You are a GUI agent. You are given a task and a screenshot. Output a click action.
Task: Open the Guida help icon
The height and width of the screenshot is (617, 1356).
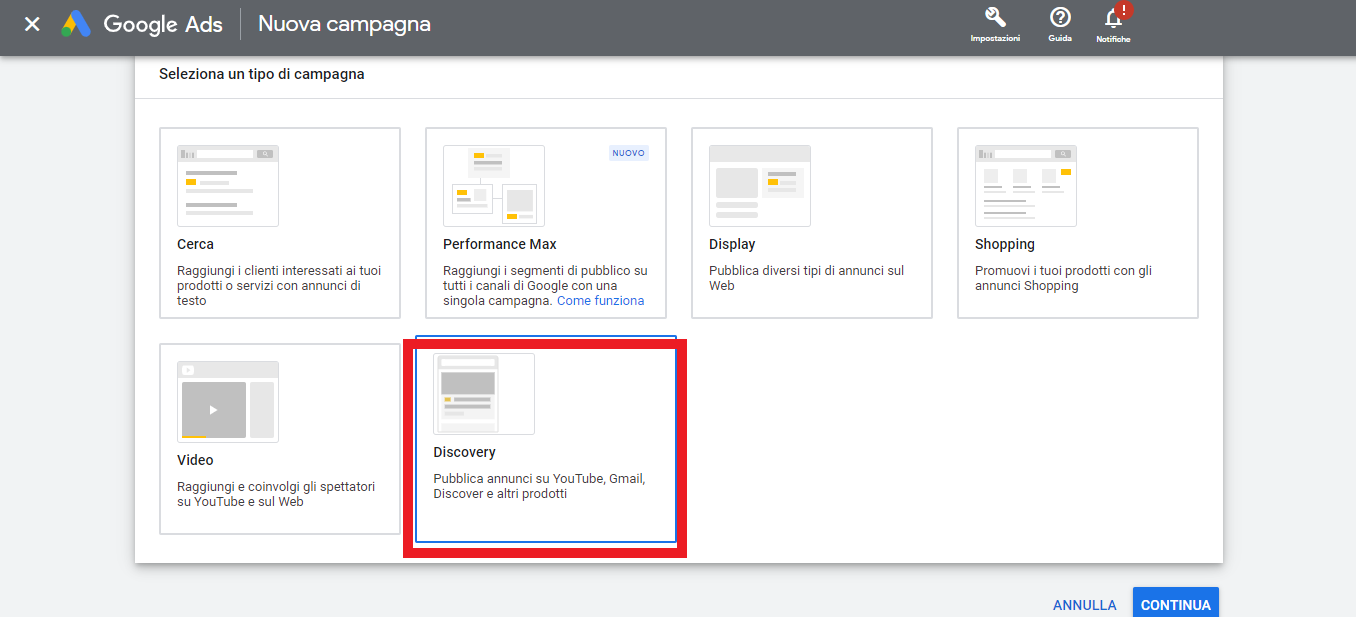pyautogui.click(x=1060, y=18)
